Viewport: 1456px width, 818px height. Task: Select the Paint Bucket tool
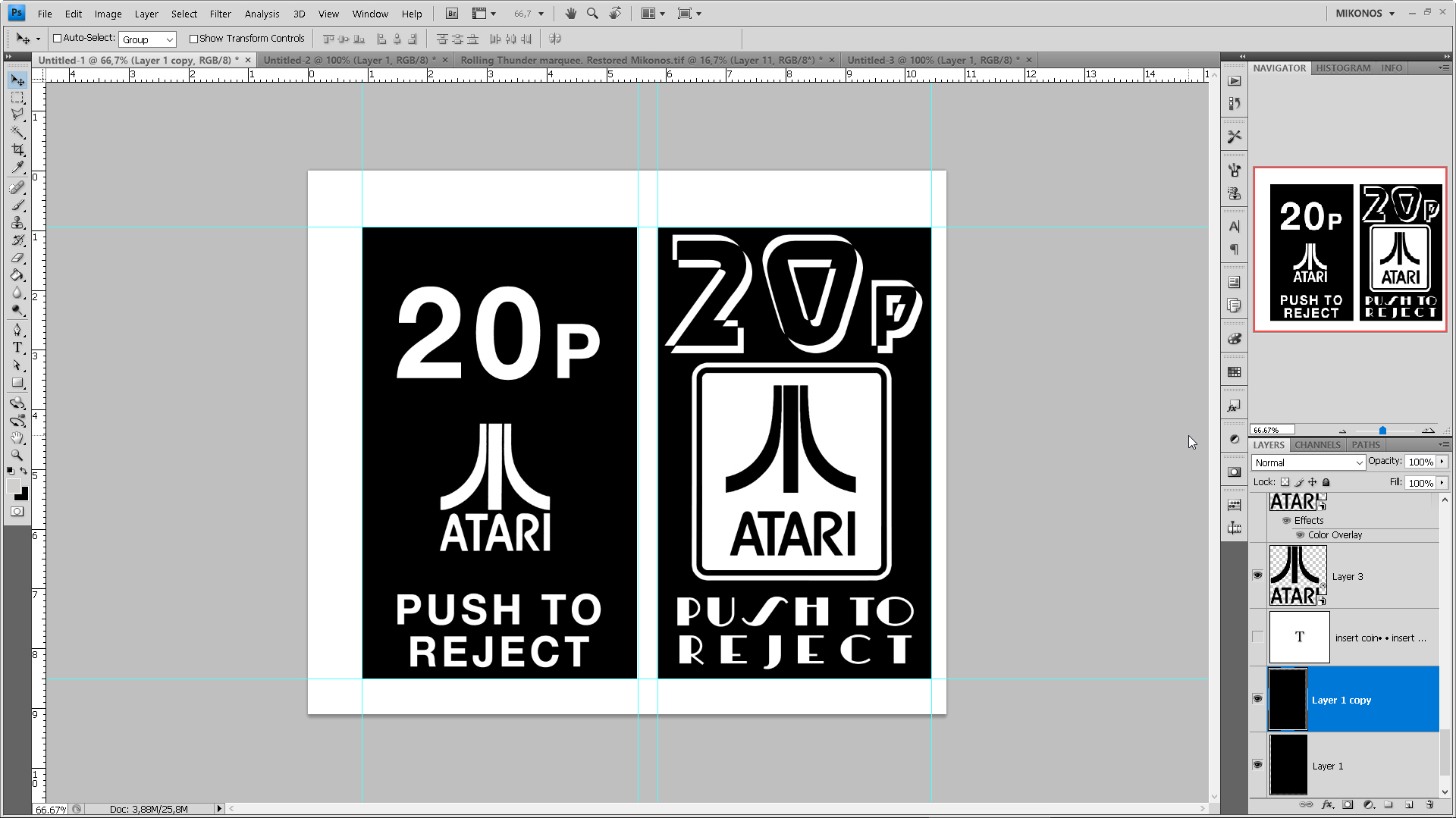(x=17, y=275)
